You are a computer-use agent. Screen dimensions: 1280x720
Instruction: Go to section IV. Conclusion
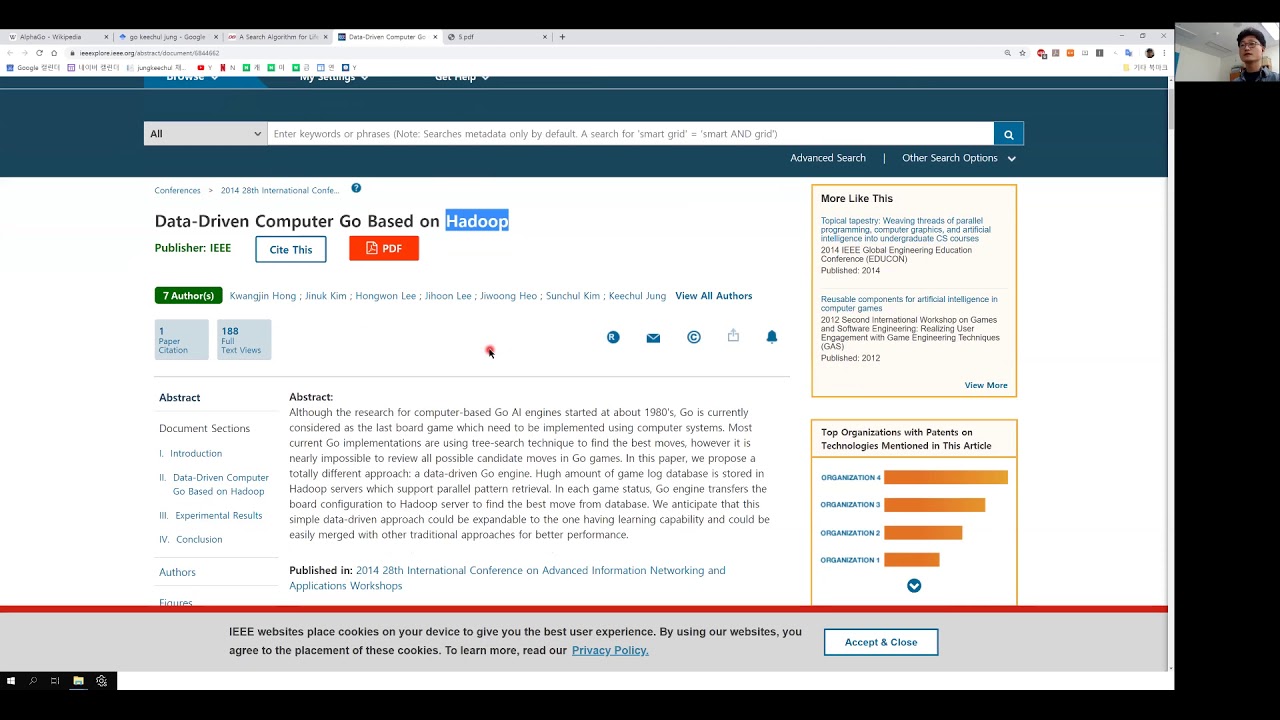pos(191,540)
